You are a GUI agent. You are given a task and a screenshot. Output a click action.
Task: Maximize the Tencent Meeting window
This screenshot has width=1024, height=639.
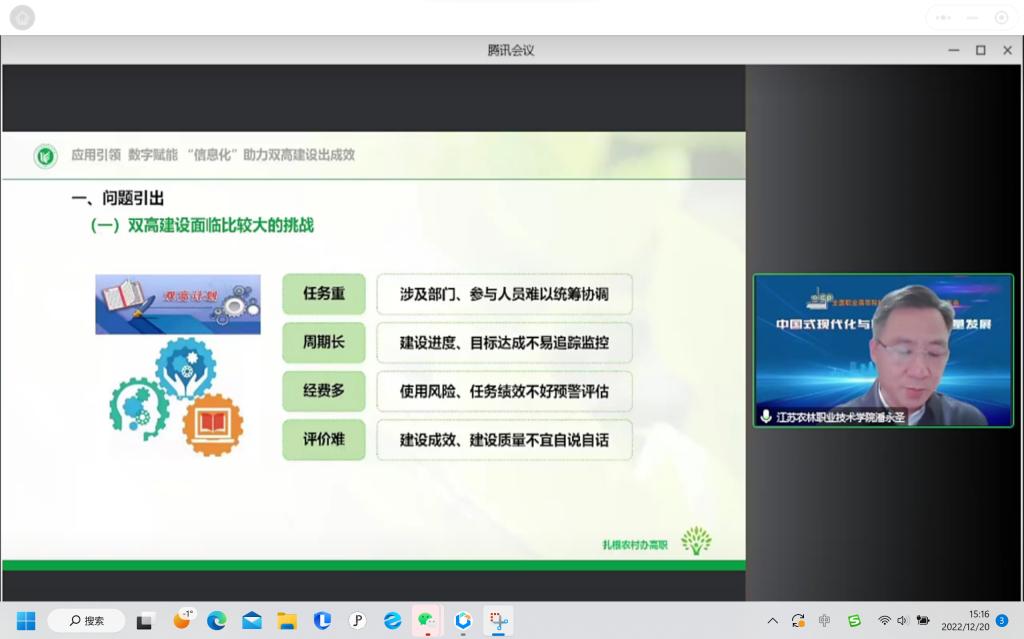(x=980, y=50)
